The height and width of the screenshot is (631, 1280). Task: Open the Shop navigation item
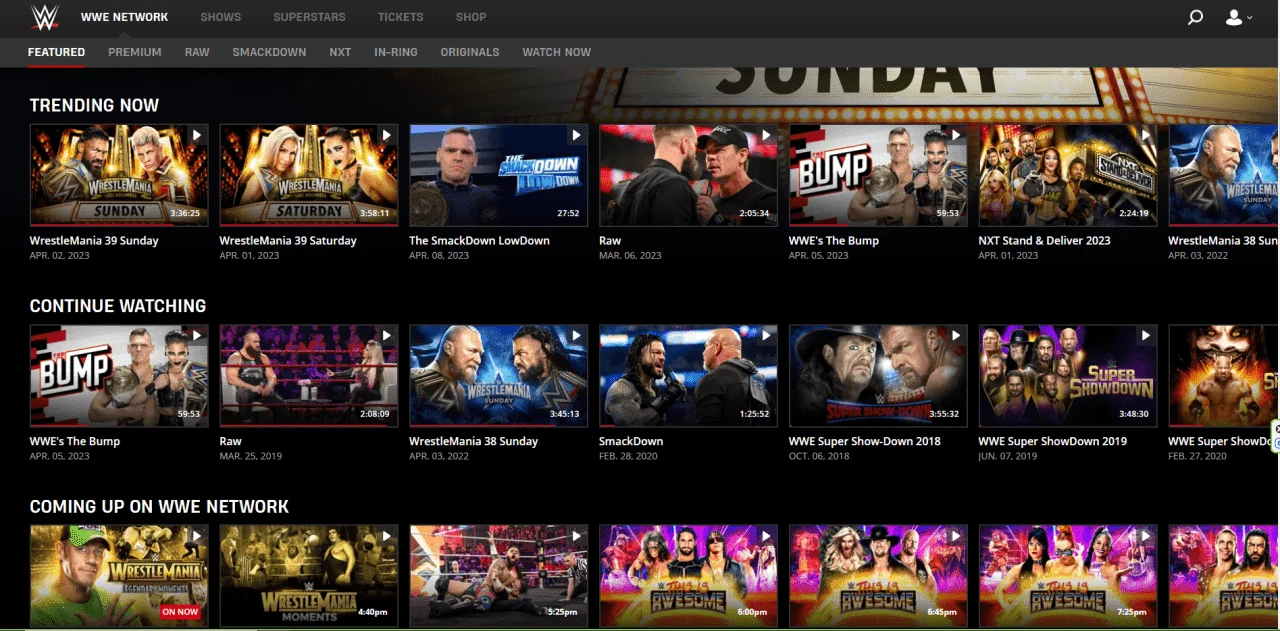pos(471,17)
